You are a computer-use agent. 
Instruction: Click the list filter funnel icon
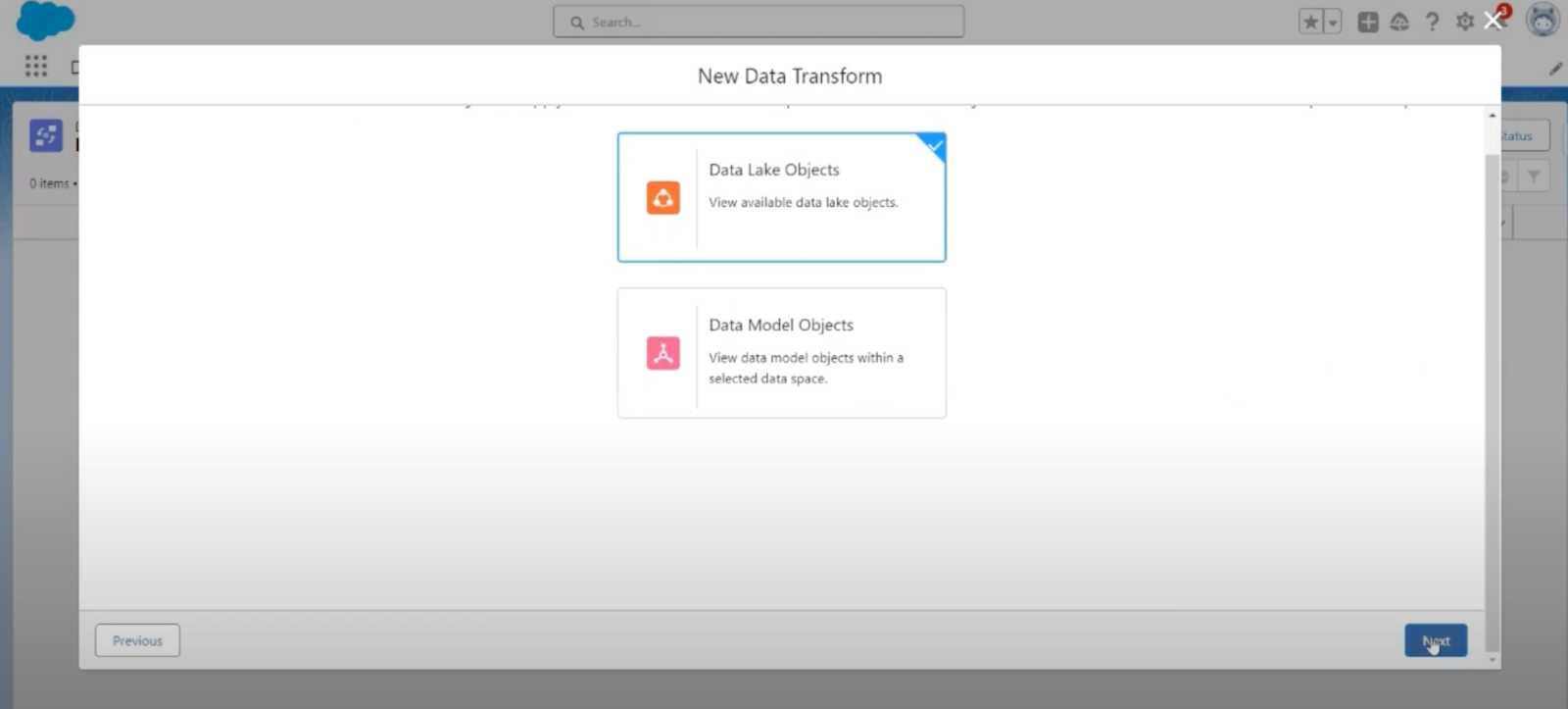click(x=1534, y=176)
